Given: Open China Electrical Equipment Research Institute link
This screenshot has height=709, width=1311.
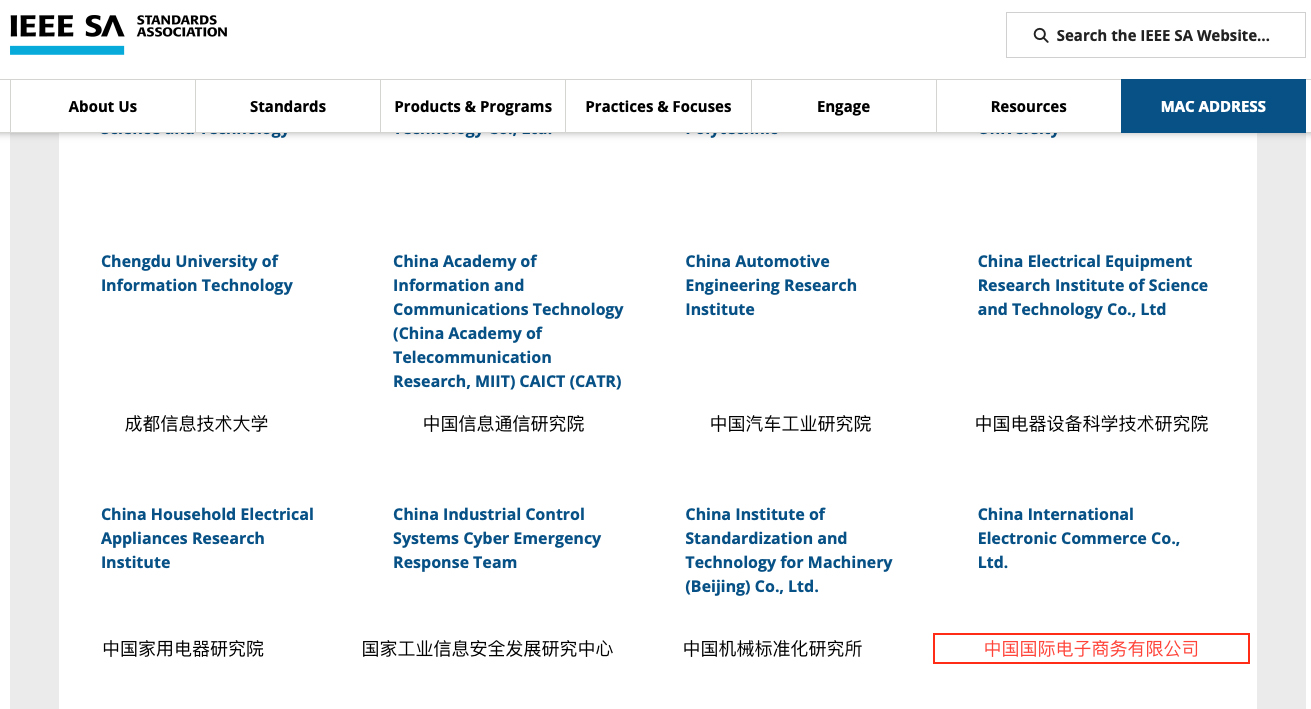Looking at the screenshot, I should pyautogui.click(x=1092, y=285).
